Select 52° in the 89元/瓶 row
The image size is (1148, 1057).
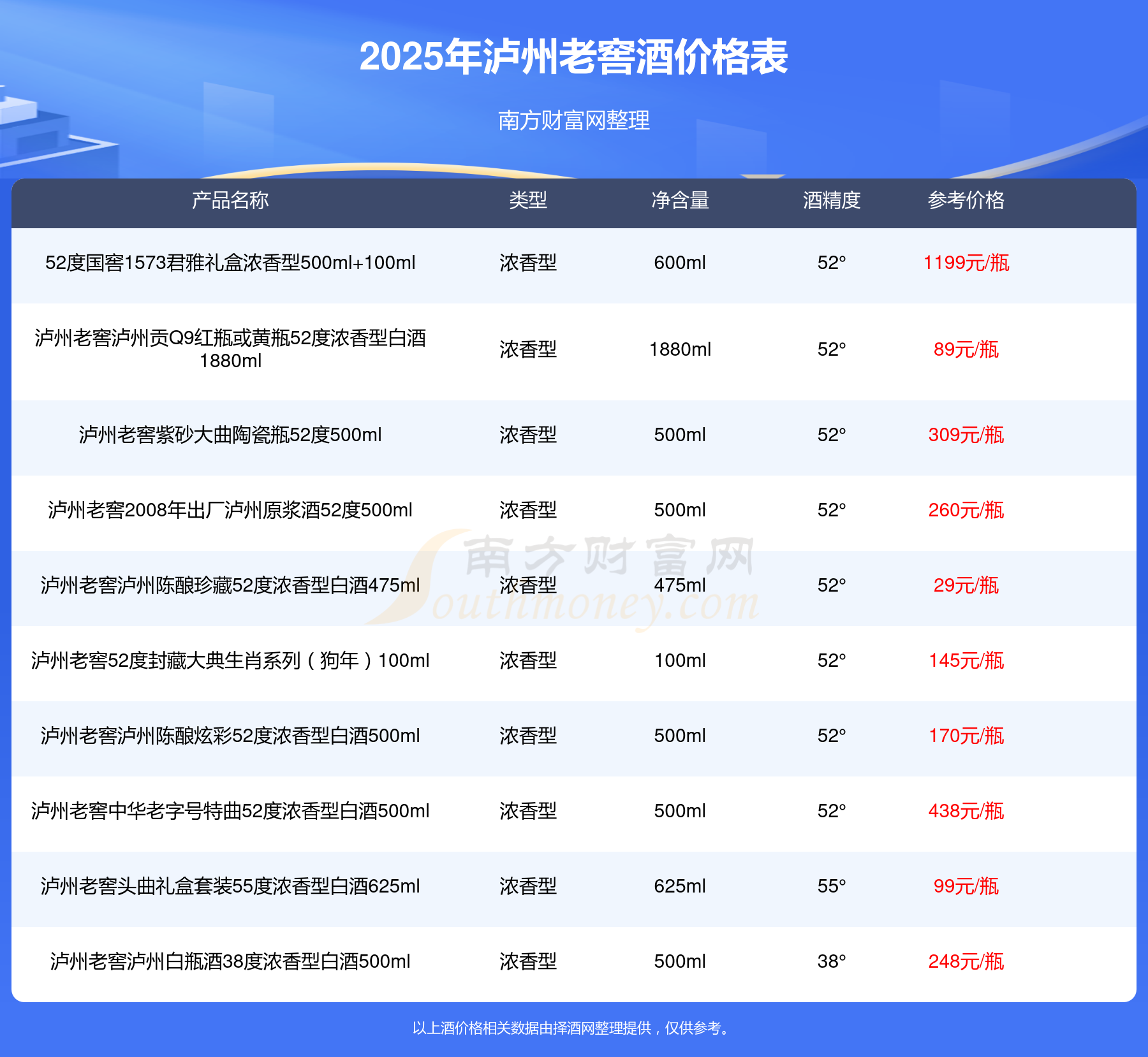[x=832, y=349]
